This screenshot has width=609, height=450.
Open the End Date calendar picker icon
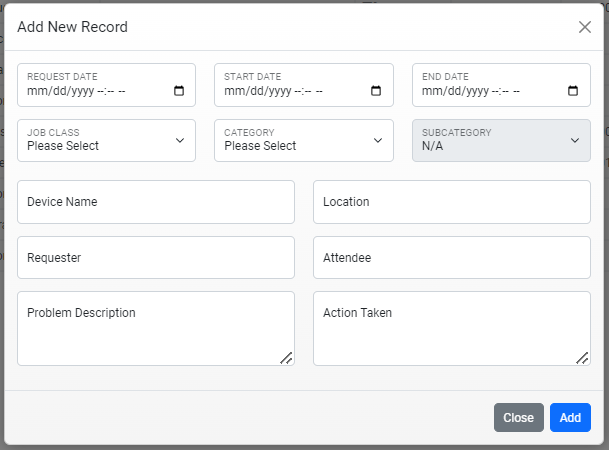pos(573,91)
